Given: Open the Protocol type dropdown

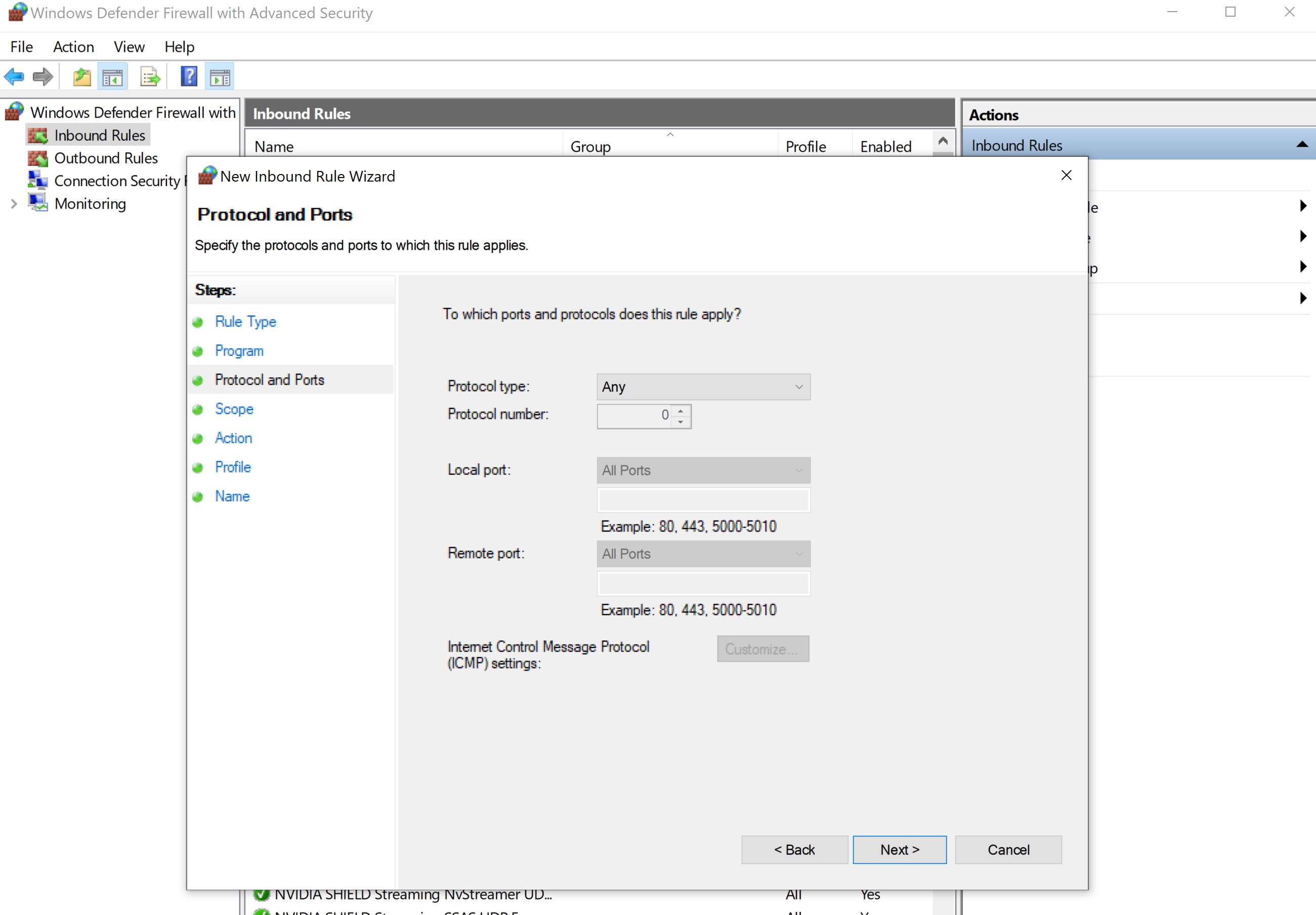Looking at the screenshot, I should pos(703,387).
